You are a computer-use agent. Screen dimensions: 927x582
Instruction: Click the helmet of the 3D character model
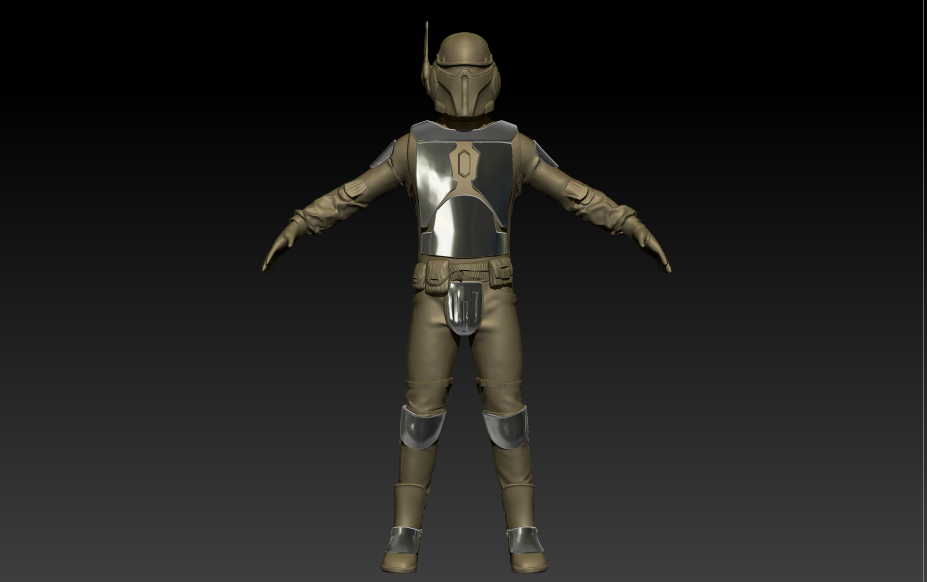[464, 74]
